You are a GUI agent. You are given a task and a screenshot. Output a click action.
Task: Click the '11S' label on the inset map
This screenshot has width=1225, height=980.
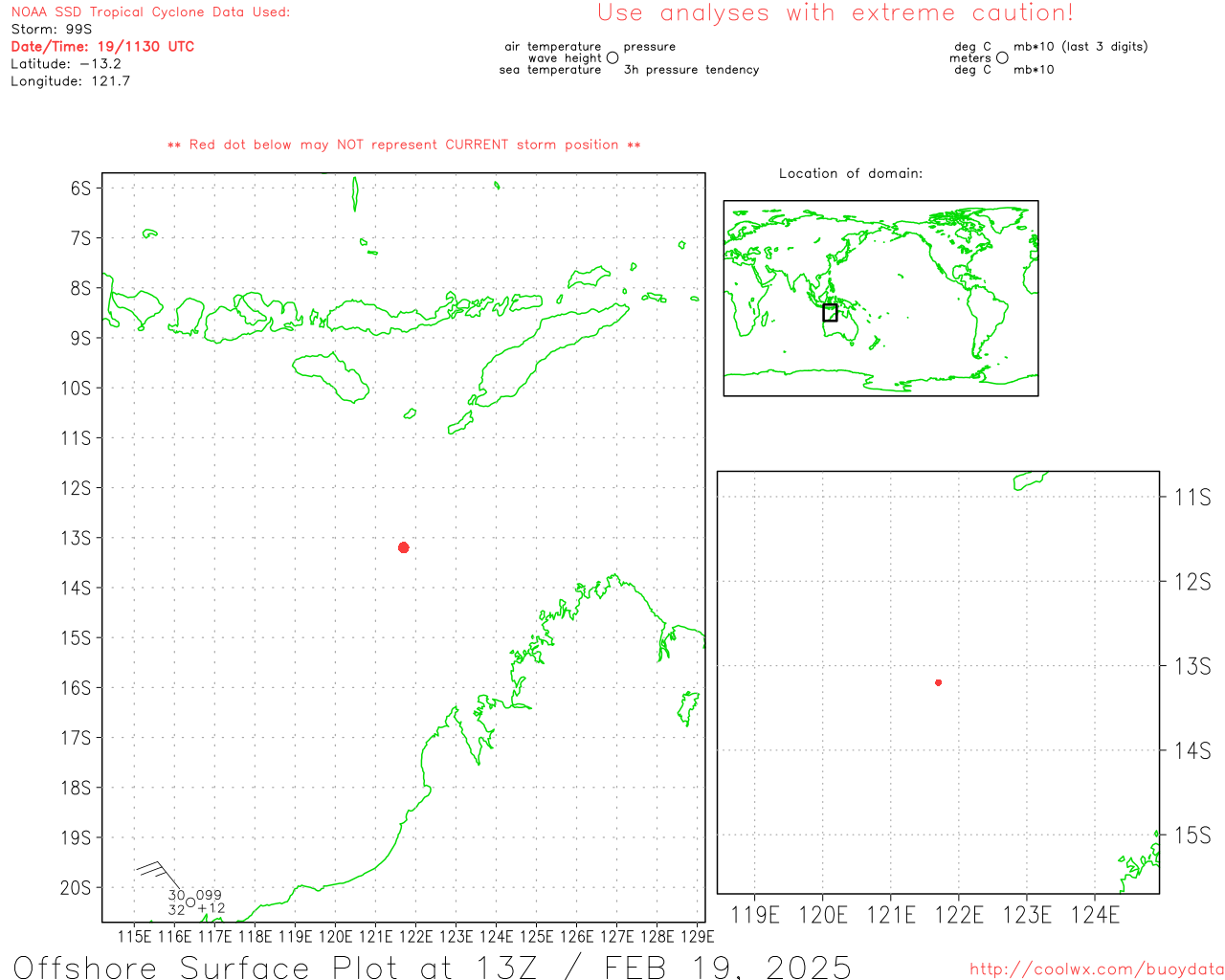coord(1192,497)
